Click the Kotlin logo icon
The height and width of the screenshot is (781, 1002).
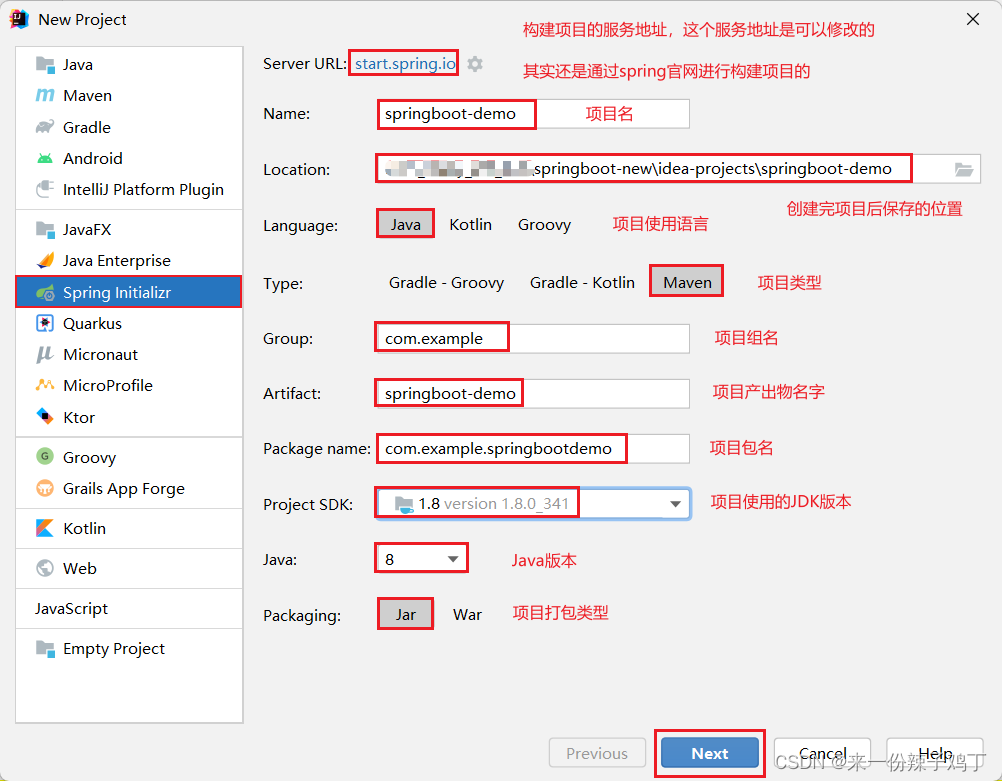[45, 528]
